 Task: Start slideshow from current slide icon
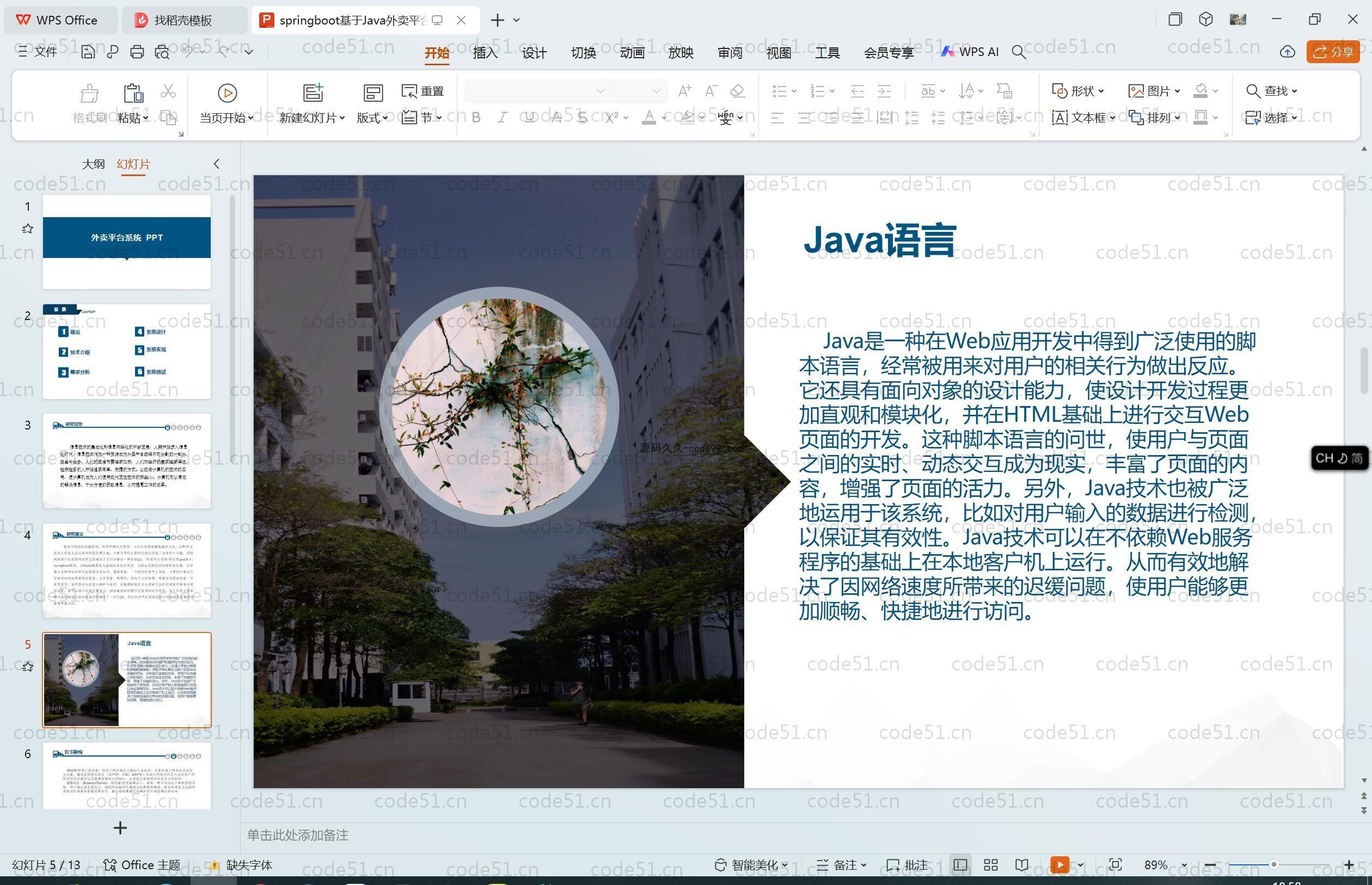(x=227, y=93)
